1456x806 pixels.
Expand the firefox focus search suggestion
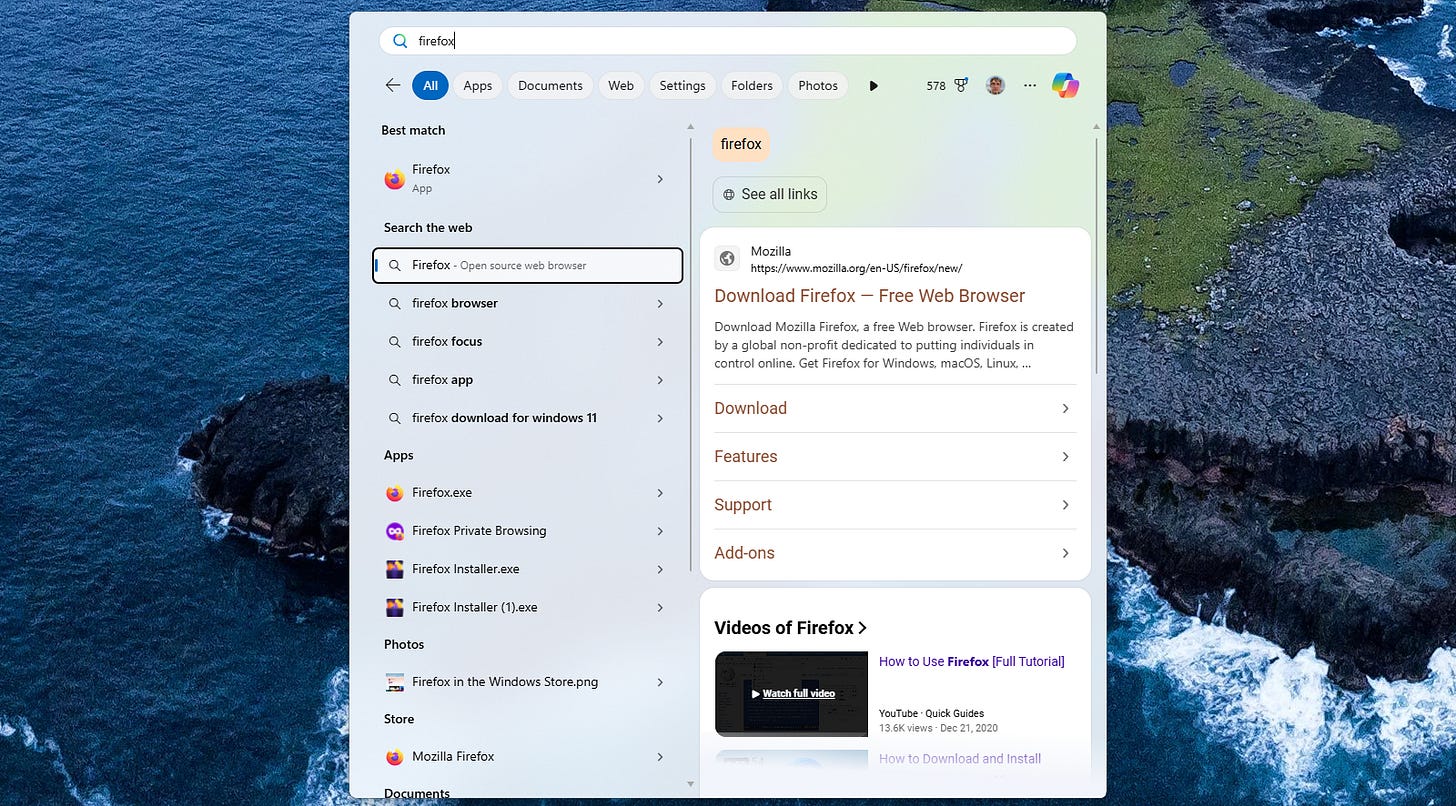(659, 341)
